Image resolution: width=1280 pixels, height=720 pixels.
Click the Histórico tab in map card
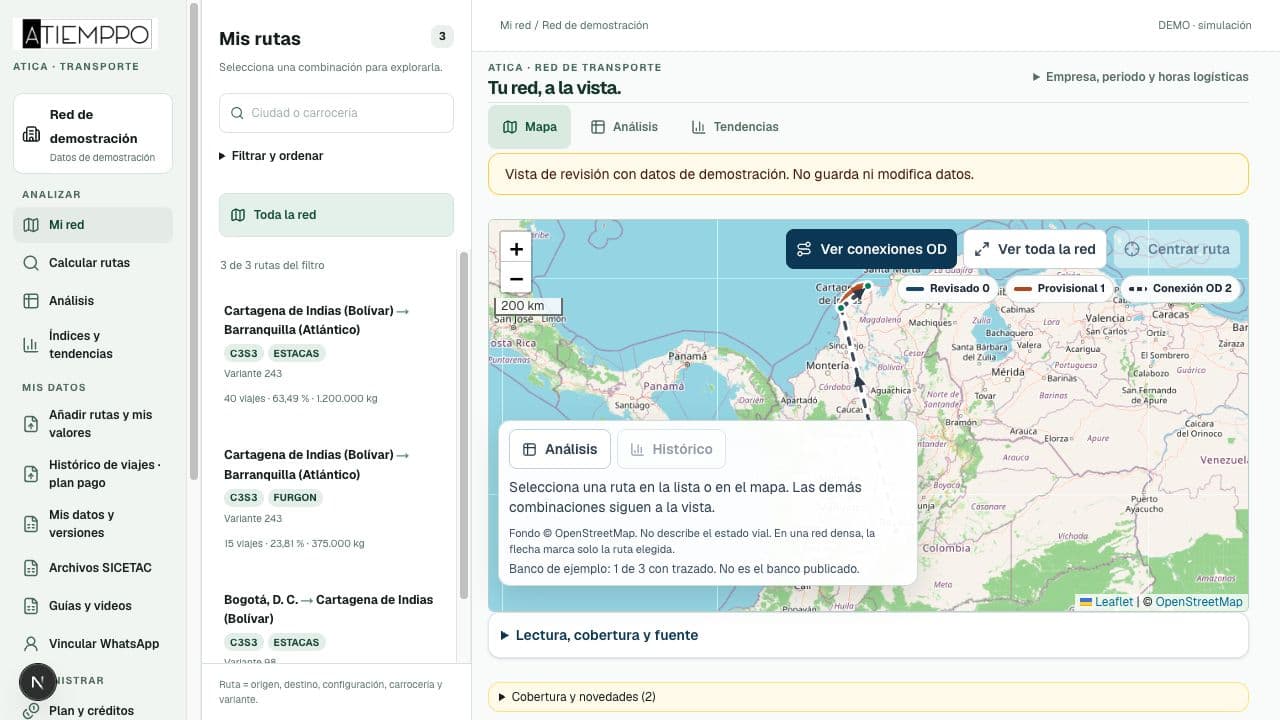[x=671, y=449]
